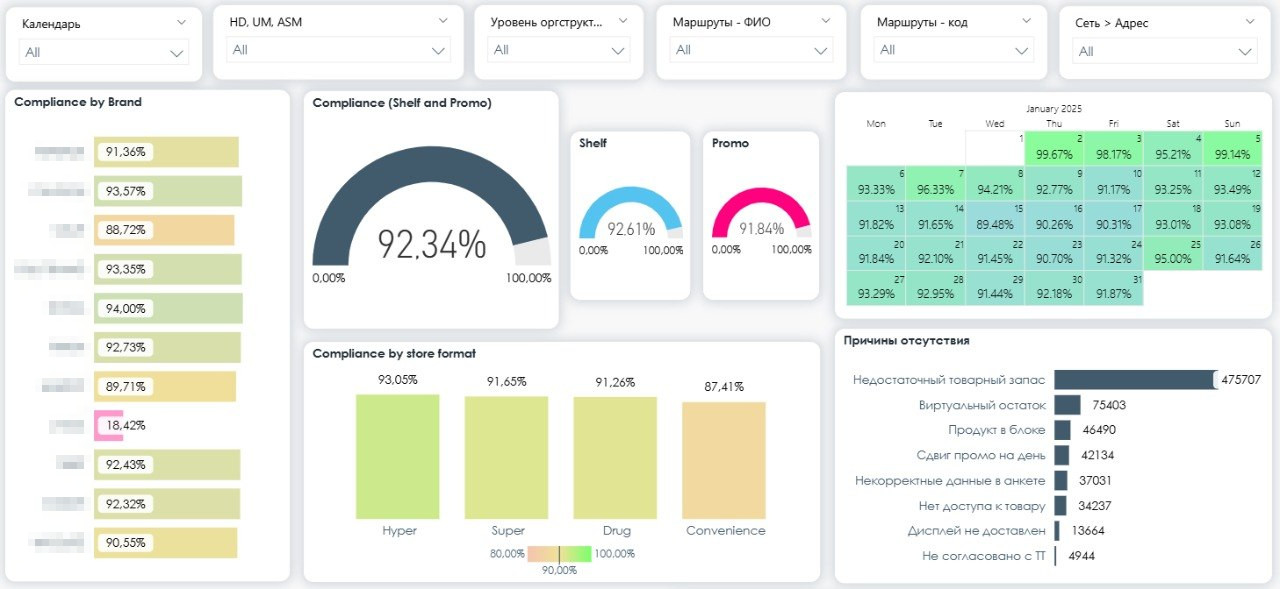1280x589 pixels.
Task: Open the HD, UM, ASM value dropdown
Action: [338, 50]
